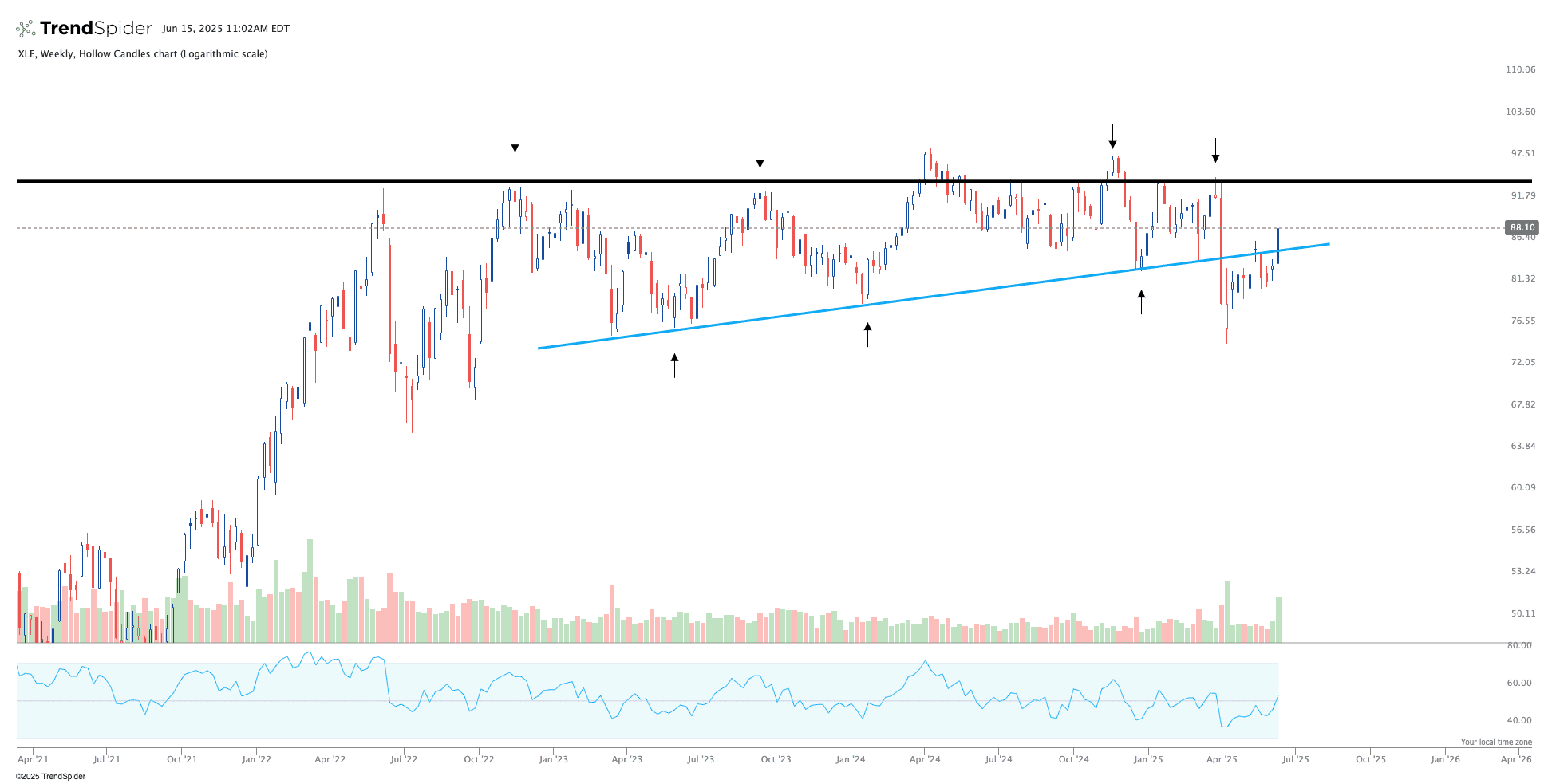Click the TrendSpider spider logo icon
The height and width of the screenshot is (784, 1556).
(26, 29)
